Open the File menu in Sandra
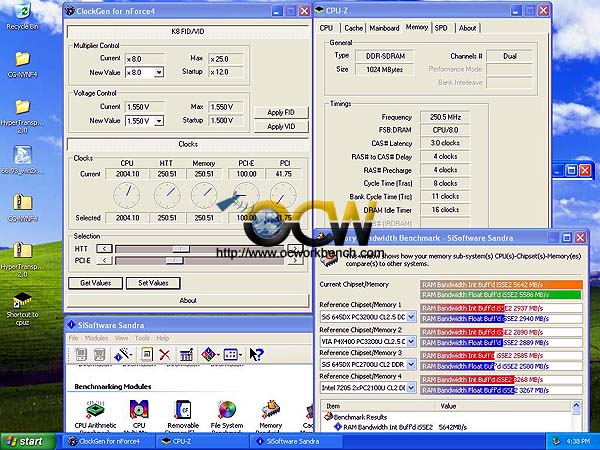Image resolution: width=600 pixels, height=450 pixels. (x=73, y=338)
